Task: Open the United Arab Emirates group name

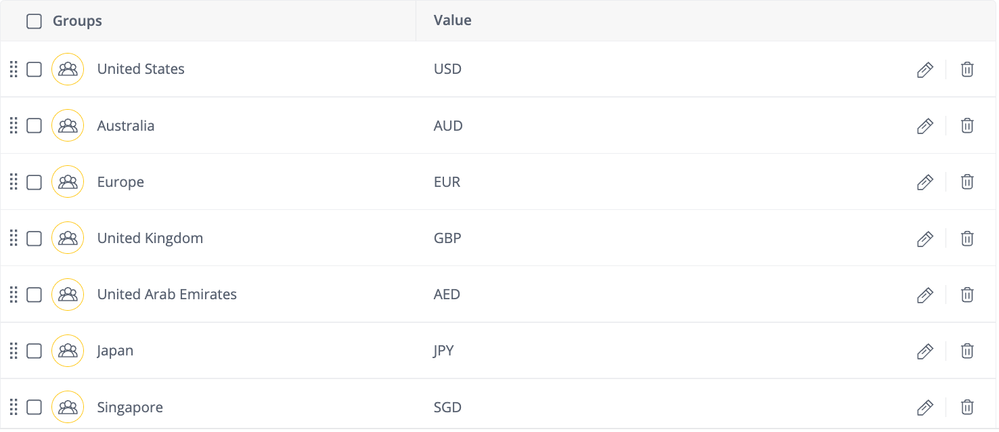Action: [x=167, y=295]
